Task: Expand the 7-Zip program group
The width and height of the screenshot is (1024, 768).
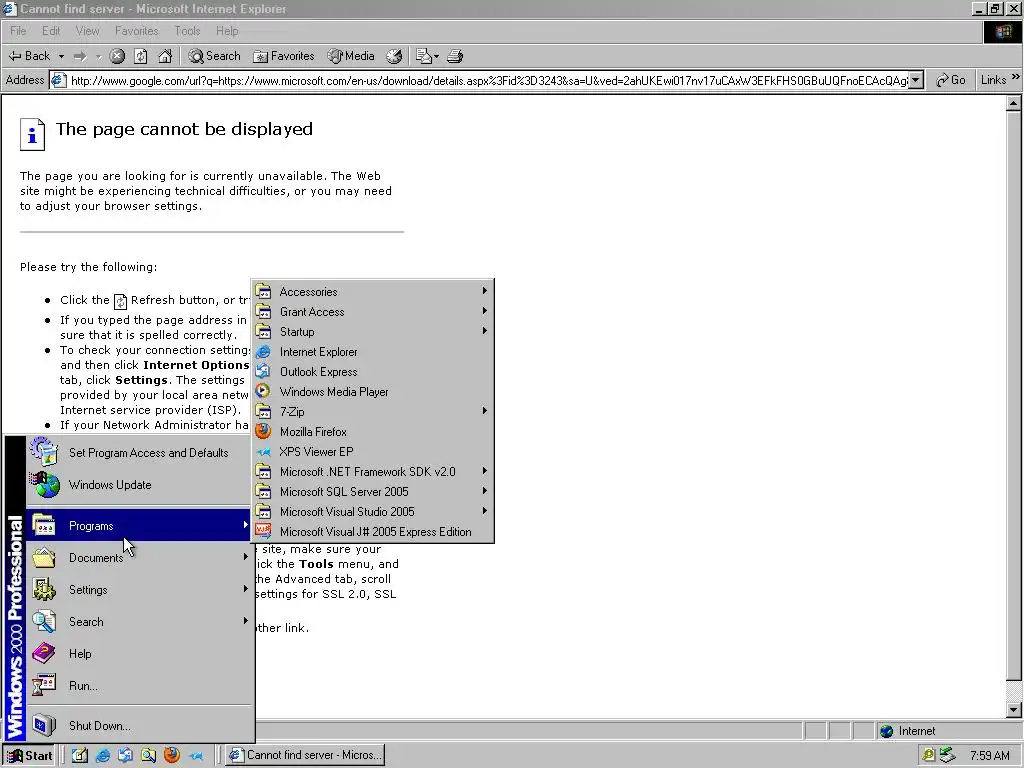Action: point(372,411)
